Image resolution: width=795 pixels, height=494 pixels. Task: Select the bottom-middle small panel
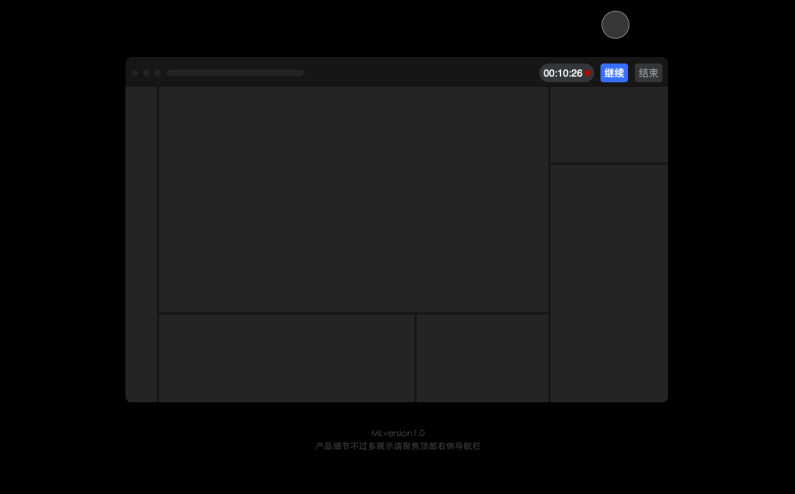point(482,358)
